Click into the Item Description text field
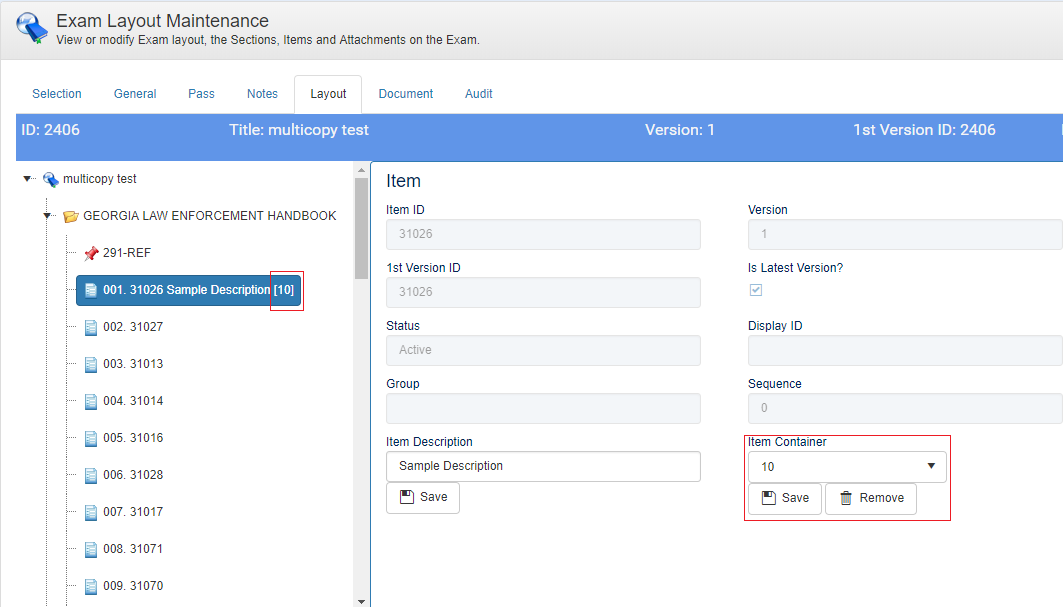1063x607 pixels. 543,466
